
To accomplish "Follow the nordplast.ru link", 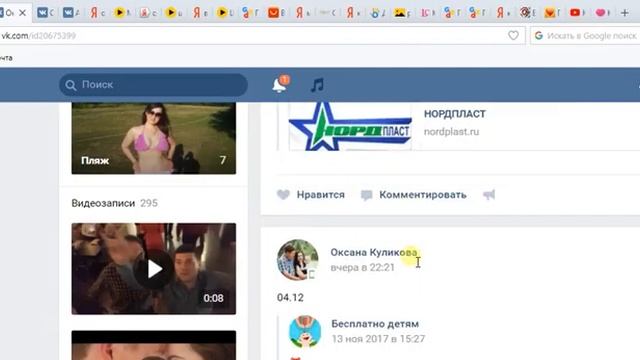I will [451, 131].
